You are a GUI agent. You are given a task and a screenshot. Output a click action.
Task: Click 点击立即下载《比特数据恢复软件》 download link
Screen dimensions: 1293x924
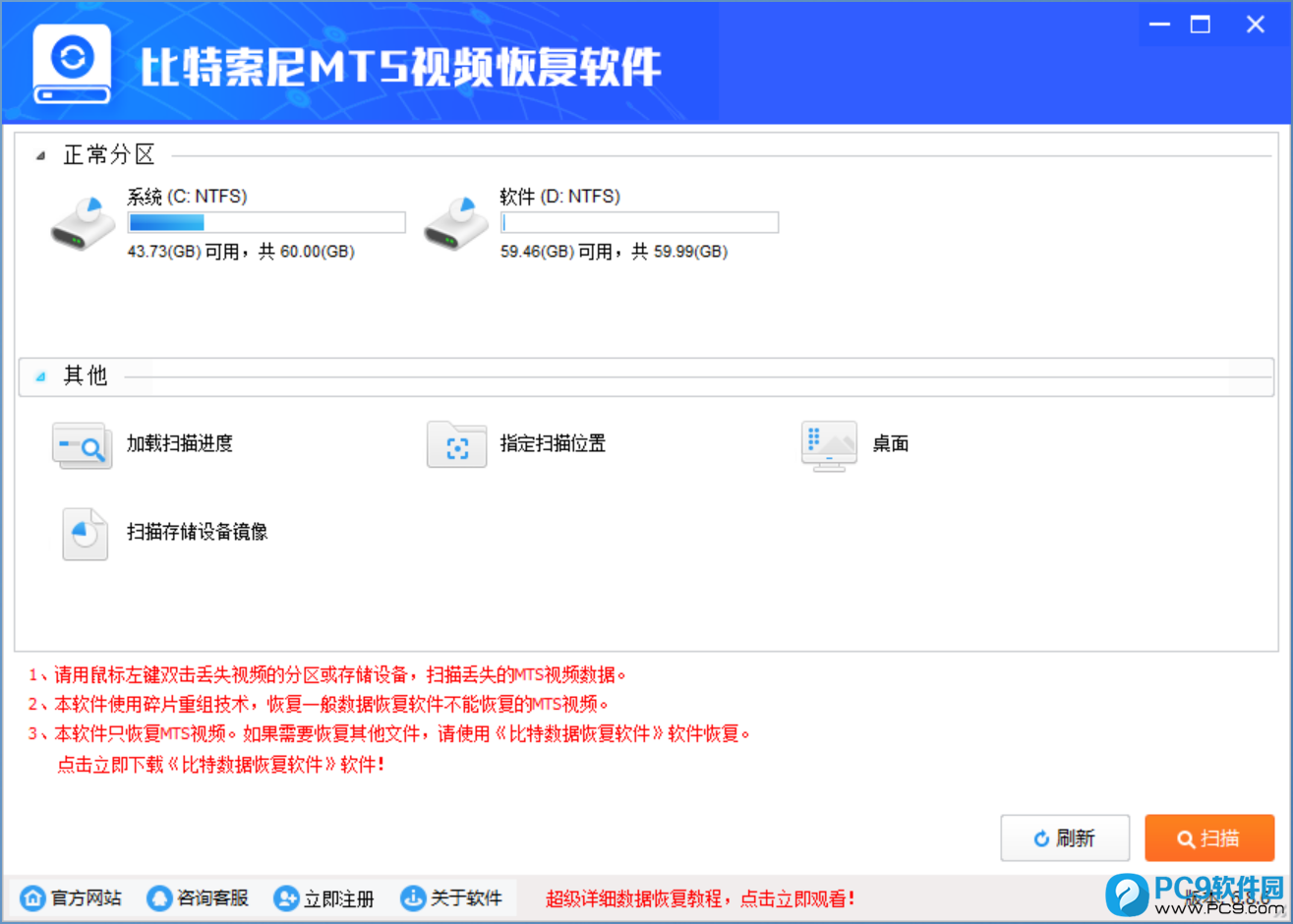click(220, 764)
